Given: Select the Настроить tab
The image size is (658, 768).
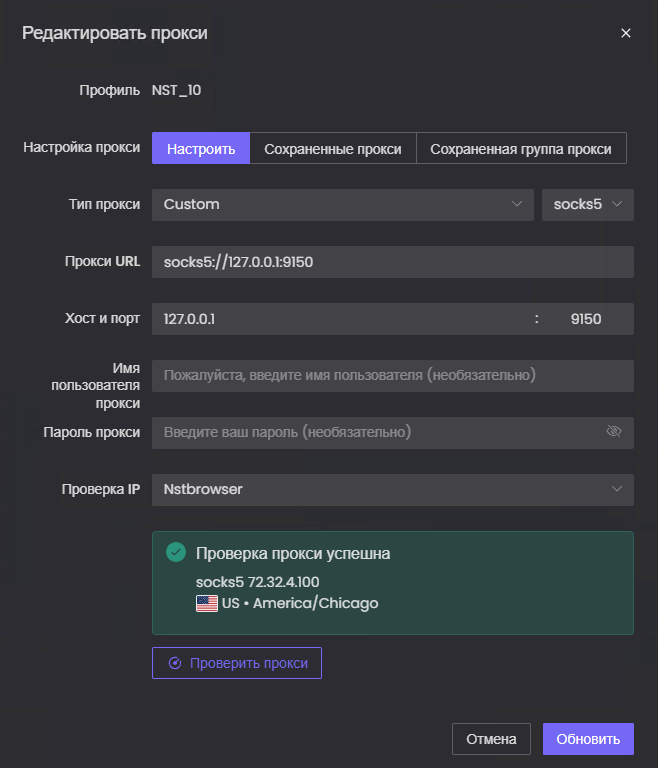Looking at the screenshot, I should 201,149.
